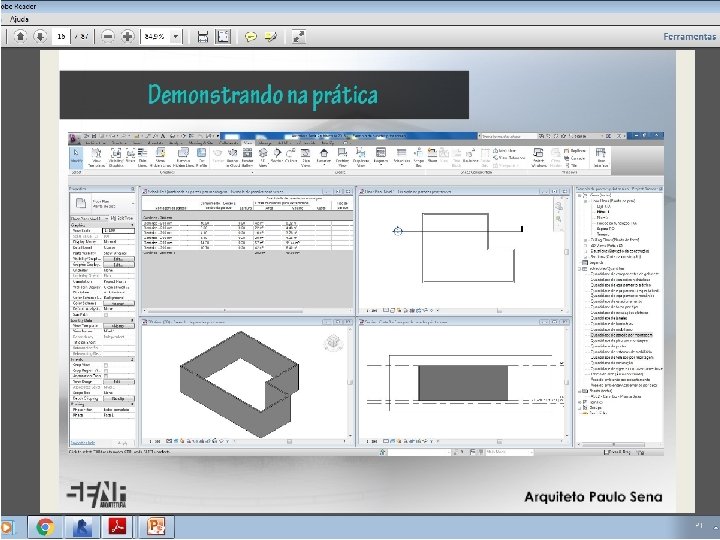Click the User Interface icon in Revit ribbon
720x540 pixels.
(x=601, y=157)
